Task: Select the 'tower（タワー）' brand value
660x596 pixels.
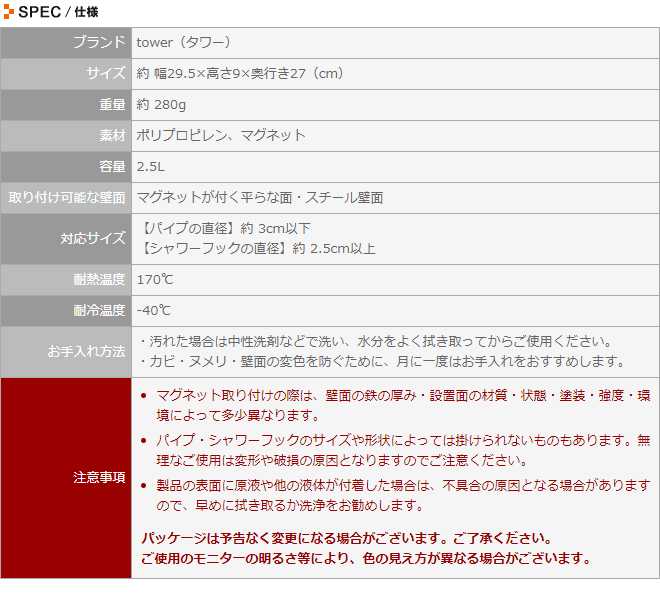Action: pos(184,43)
